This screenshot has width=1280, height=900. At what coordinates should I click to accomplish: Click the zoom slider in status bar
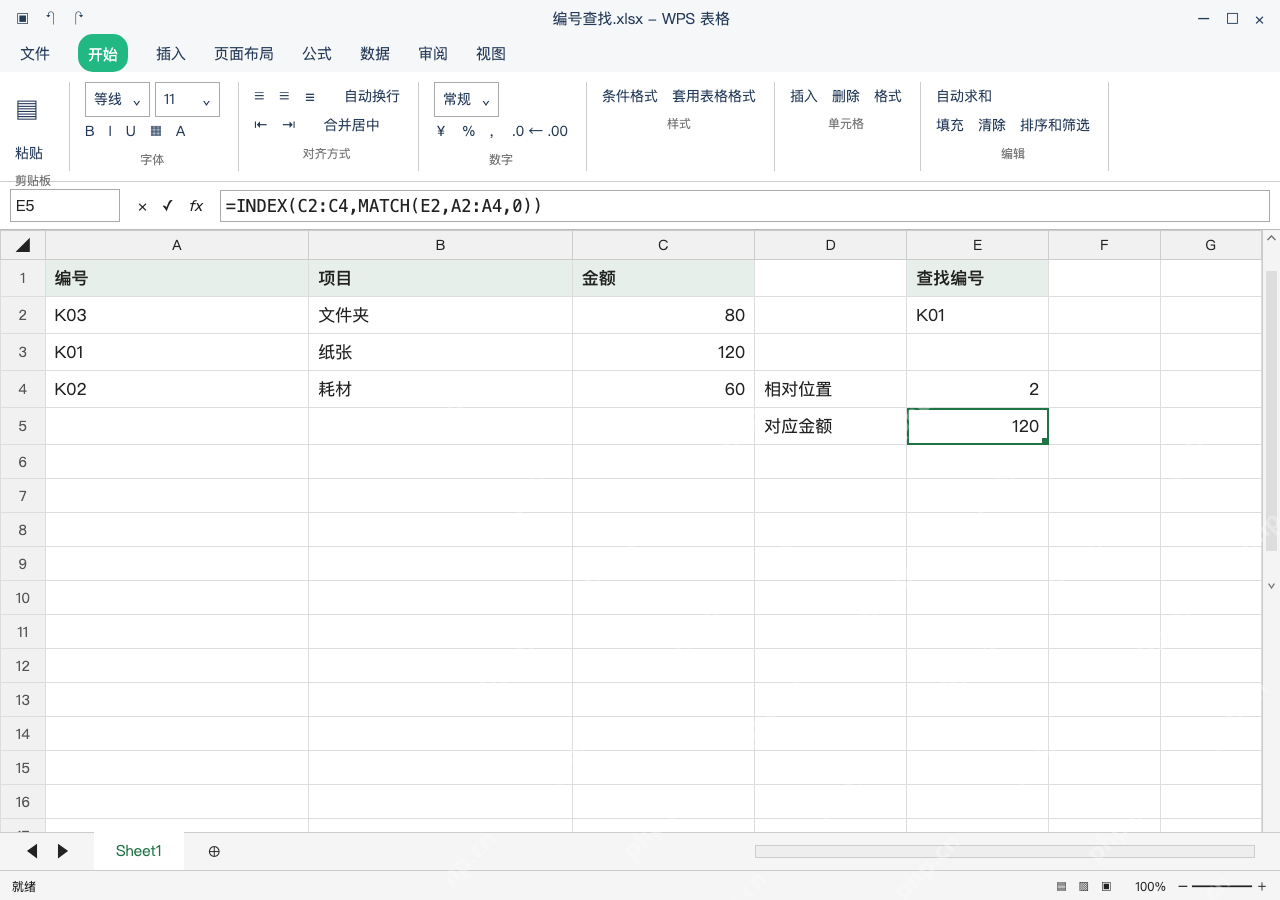(x=1222, y=886)
